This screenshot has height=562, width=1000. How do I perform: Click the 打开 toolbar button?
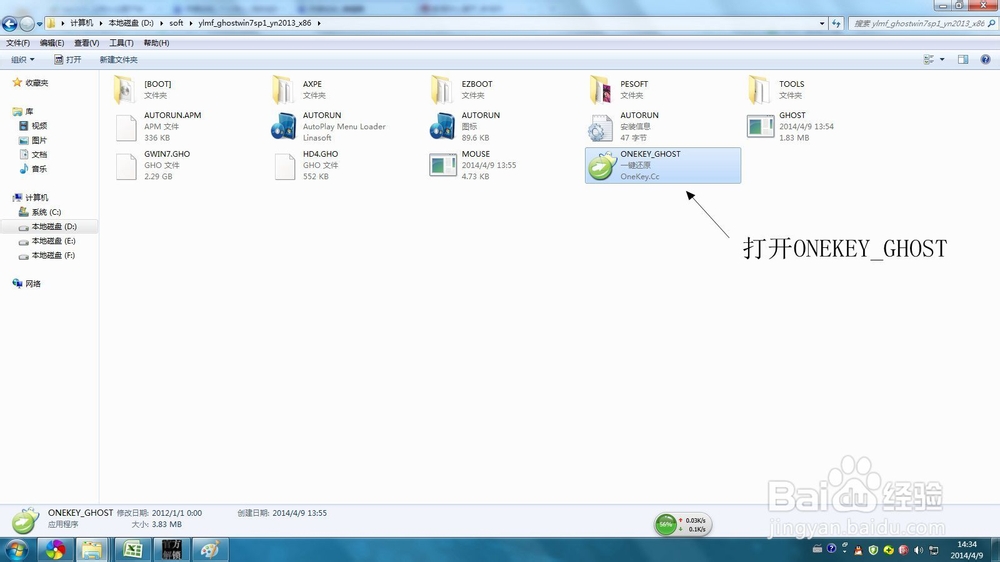pos(68,59)
